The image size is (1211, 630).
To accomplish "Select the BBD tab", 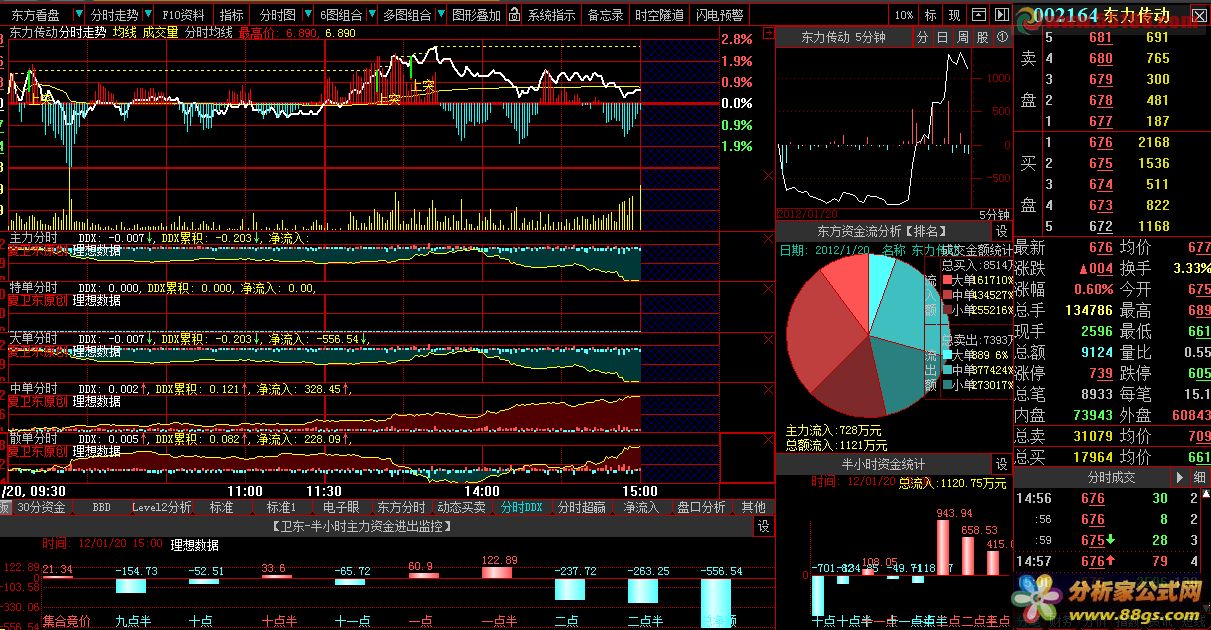I will pos(101,507).
